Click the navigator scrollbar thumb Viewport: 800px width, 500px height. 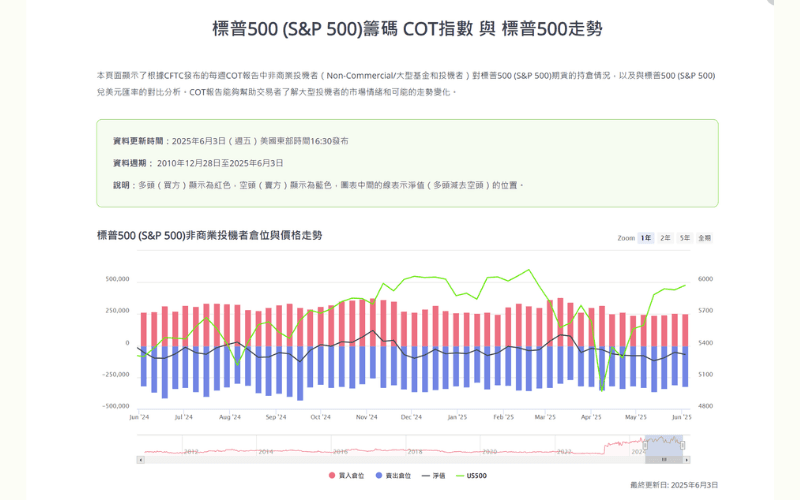pyautogui.click(x=664, y=460)
